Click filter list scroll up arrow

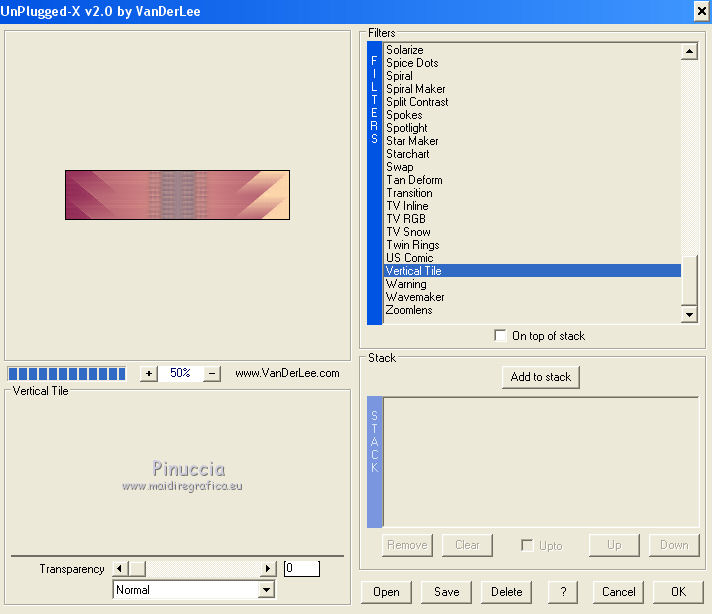(689, 51)
